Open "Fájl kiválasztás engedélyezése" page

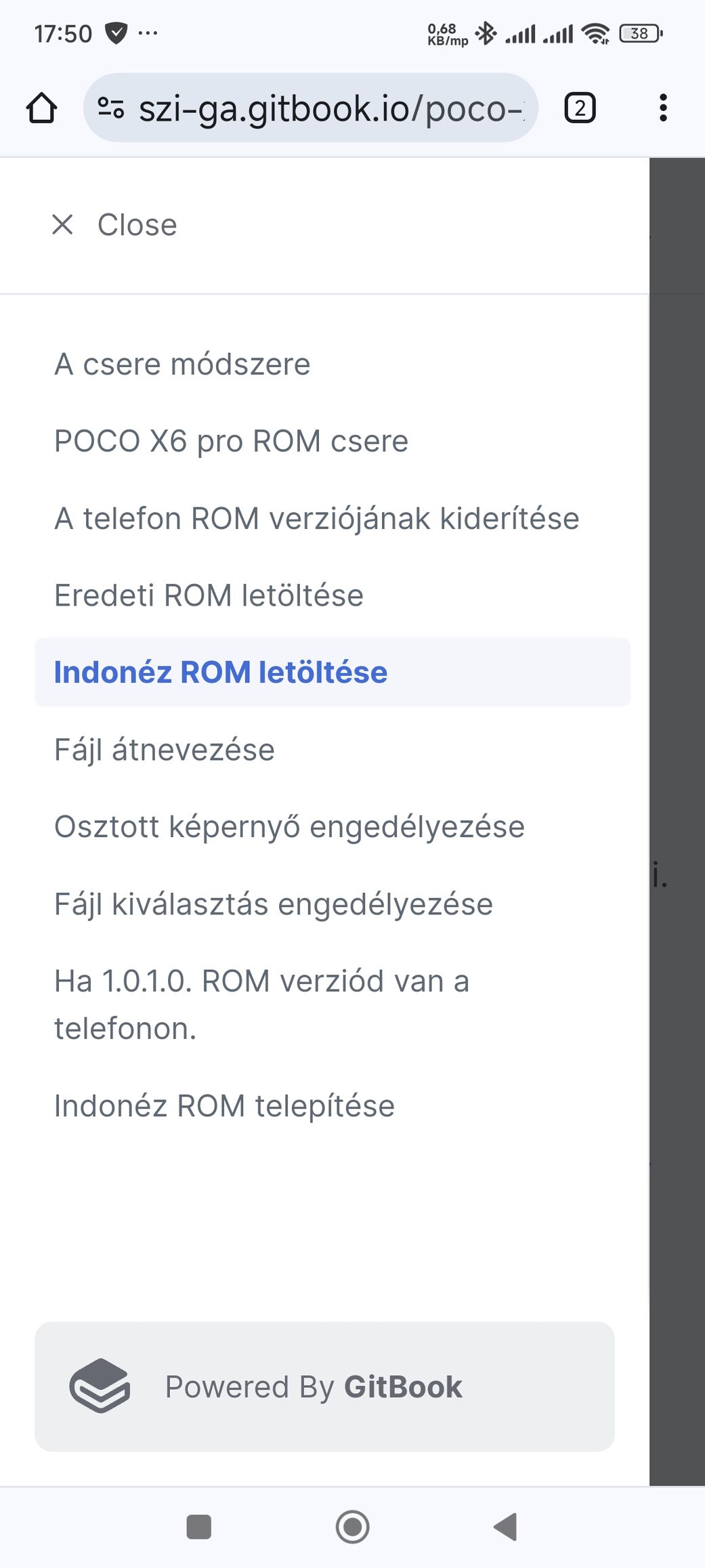point(274,904)
